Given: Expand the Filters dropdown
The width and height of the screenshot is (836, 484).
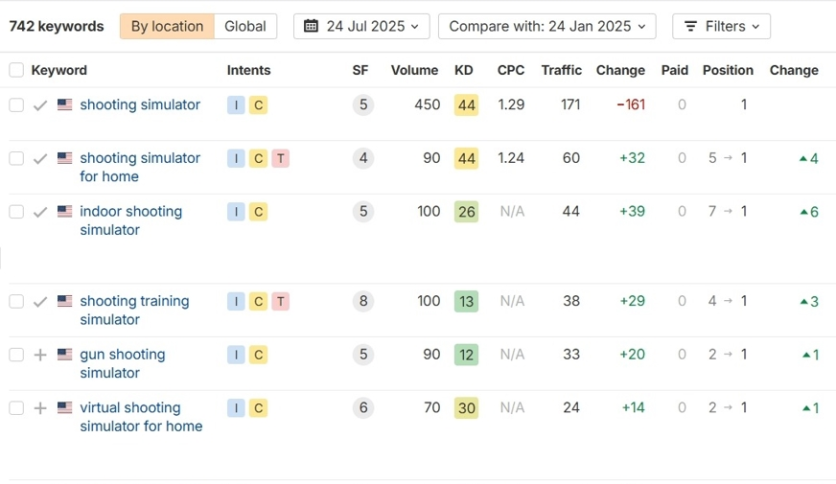Looking at the screenshot, I should pyautogui.click(x=721, y=26).
